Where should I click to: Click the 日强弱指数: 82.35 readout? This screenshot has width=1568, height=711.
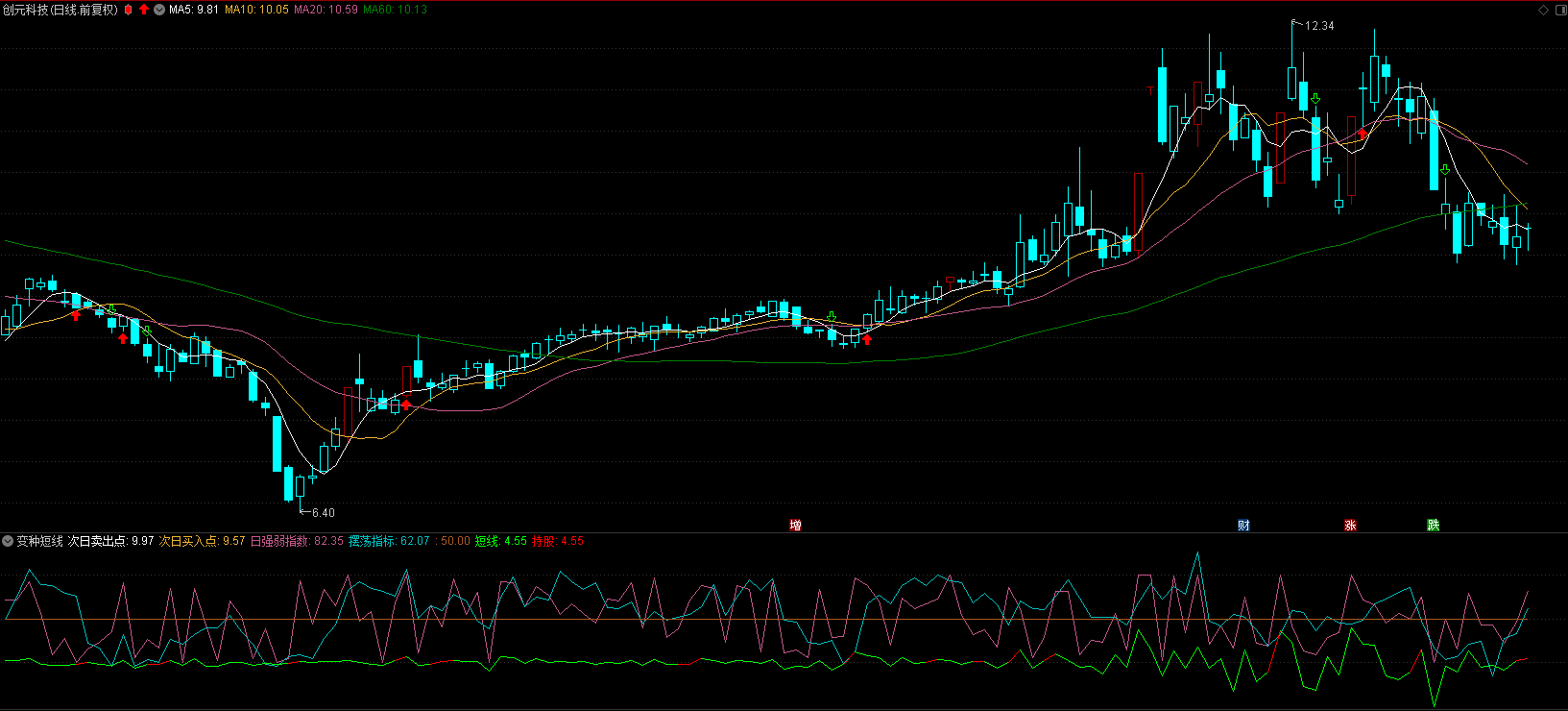tap(297, 541)
